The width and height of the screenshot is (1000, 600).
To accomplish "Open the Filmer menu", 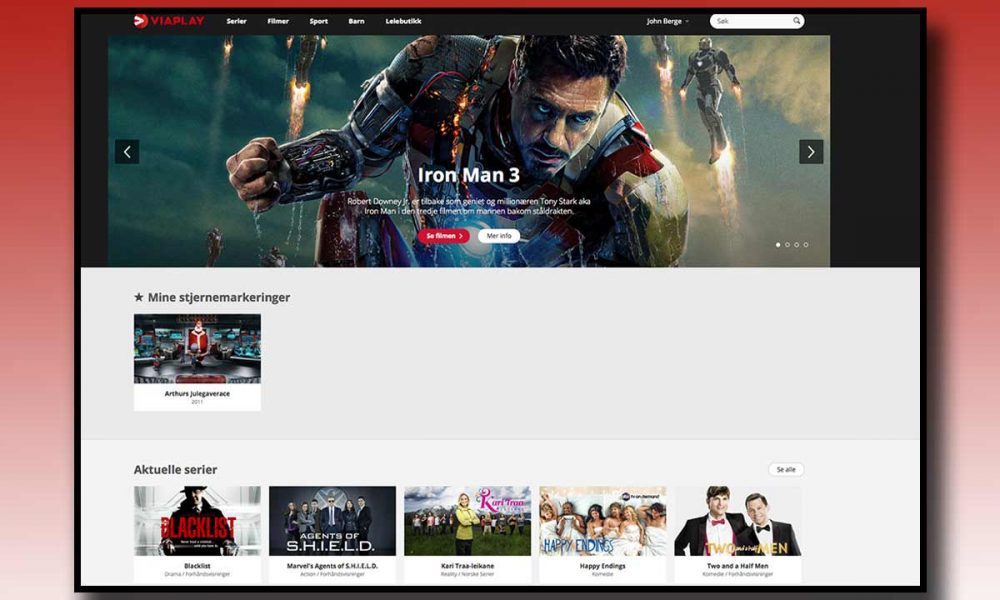I will [278, 21].
